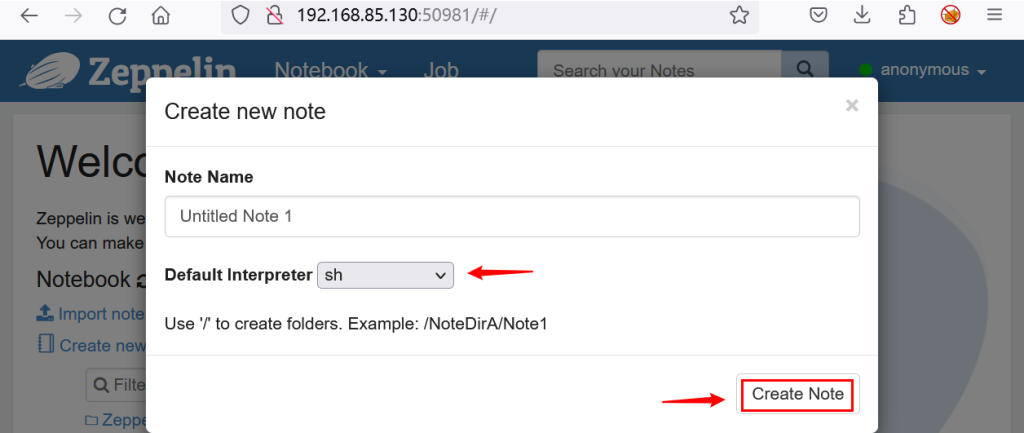Open the Job menu item
This screenshot has height=433, width=1024.
tap(441, 71)
